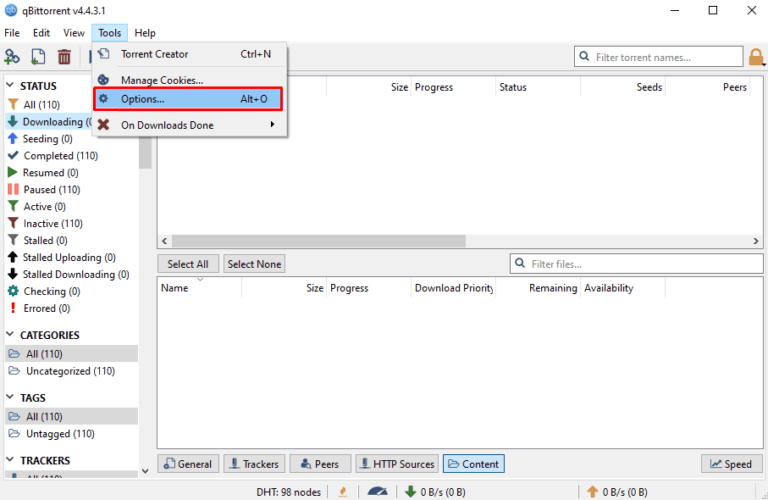
Task: Sort torrents by Seeds column header
Action: coord(623,87)
